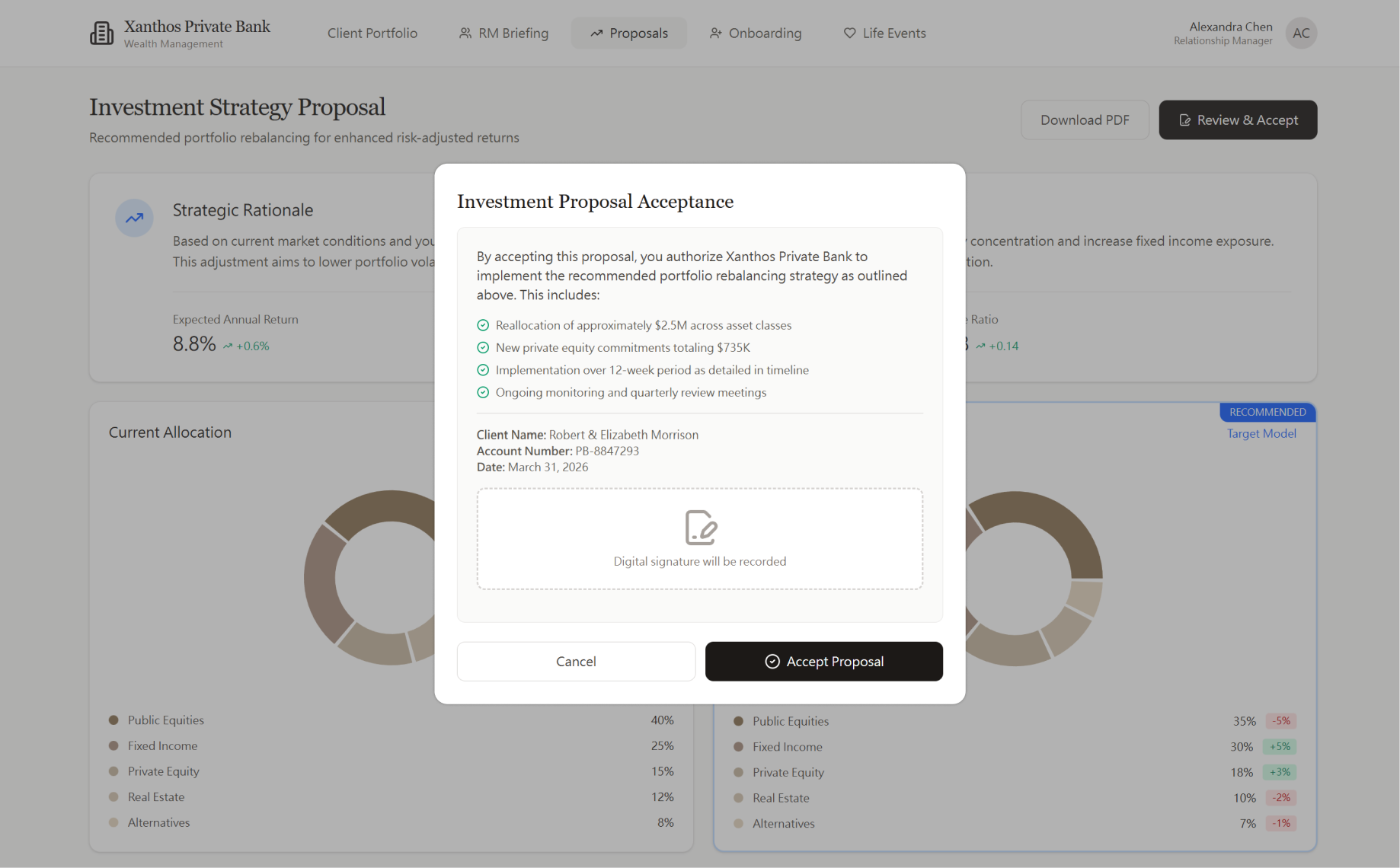Screen dimensions: 1400x868
Task: Click the Fixed Income legend color dot
Action: [113, 745]
